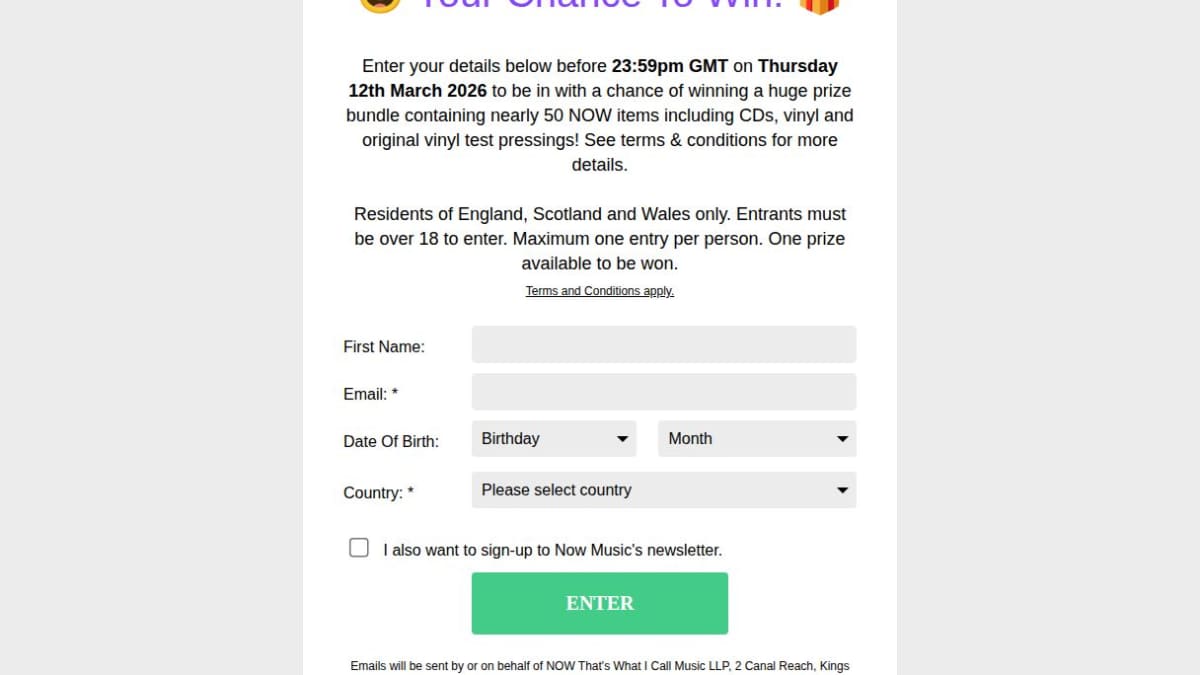1200x675 pixels.
Task: Open the Terms and Conditions link
Action: tap(600, 291)
